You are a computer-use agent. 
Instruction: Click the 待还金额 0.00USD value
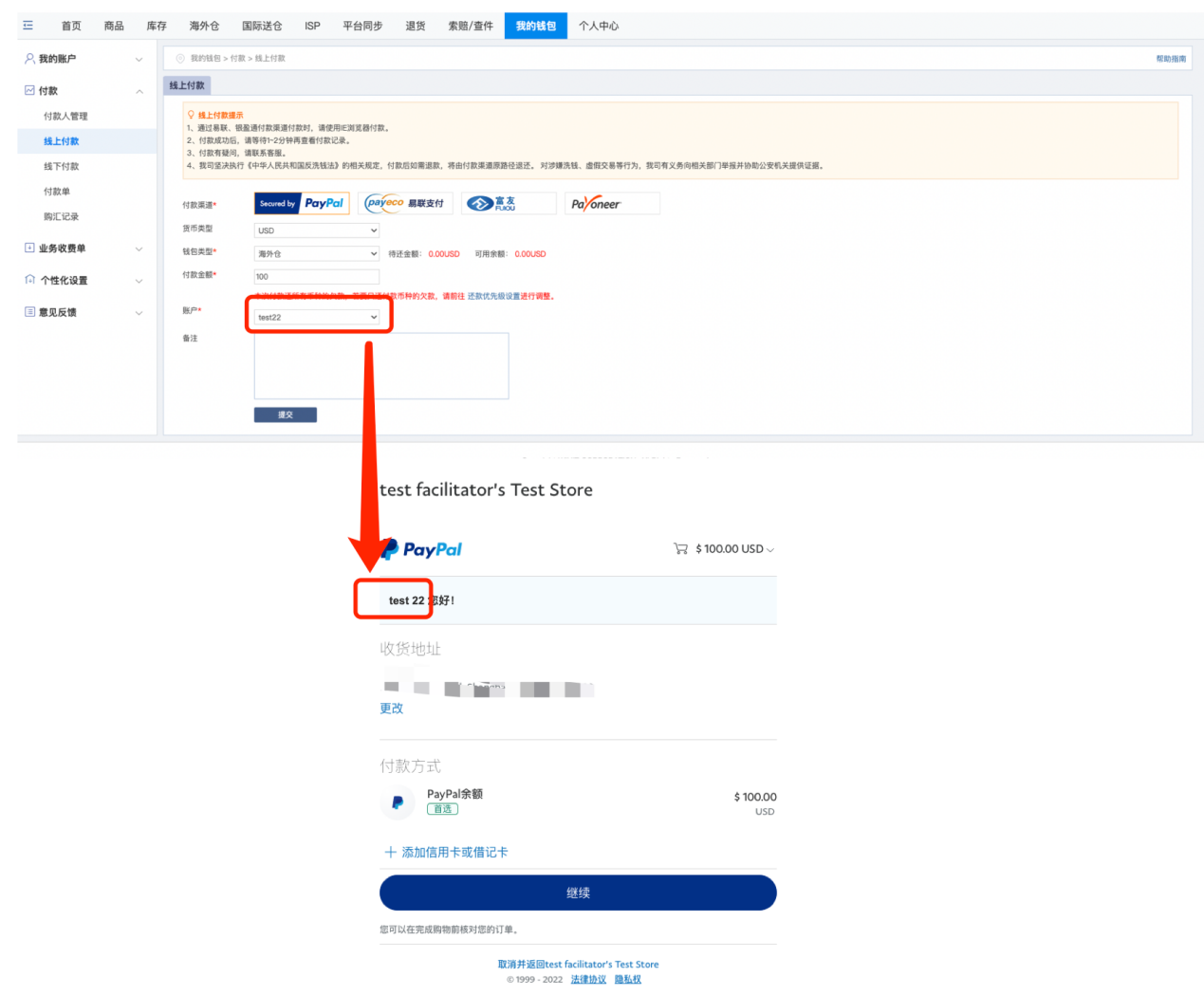click(444, 254)
